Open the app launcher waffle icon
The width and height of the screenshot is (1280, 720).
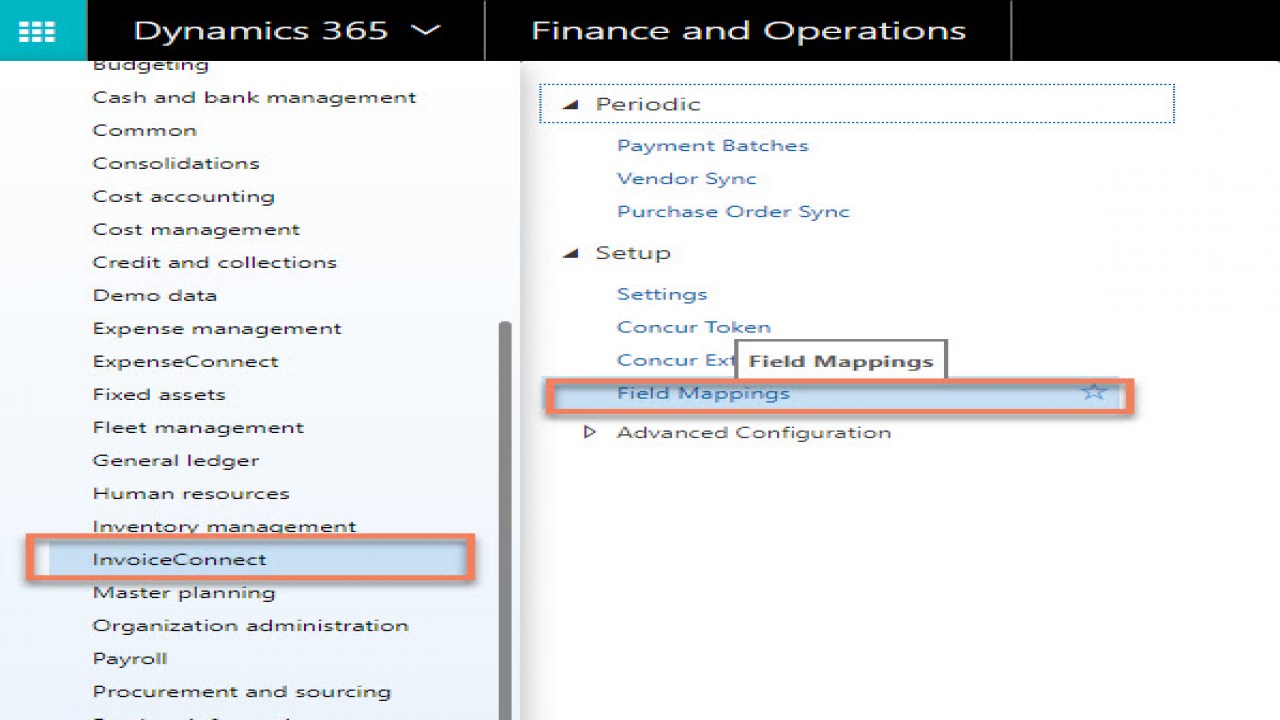(38, 31)
